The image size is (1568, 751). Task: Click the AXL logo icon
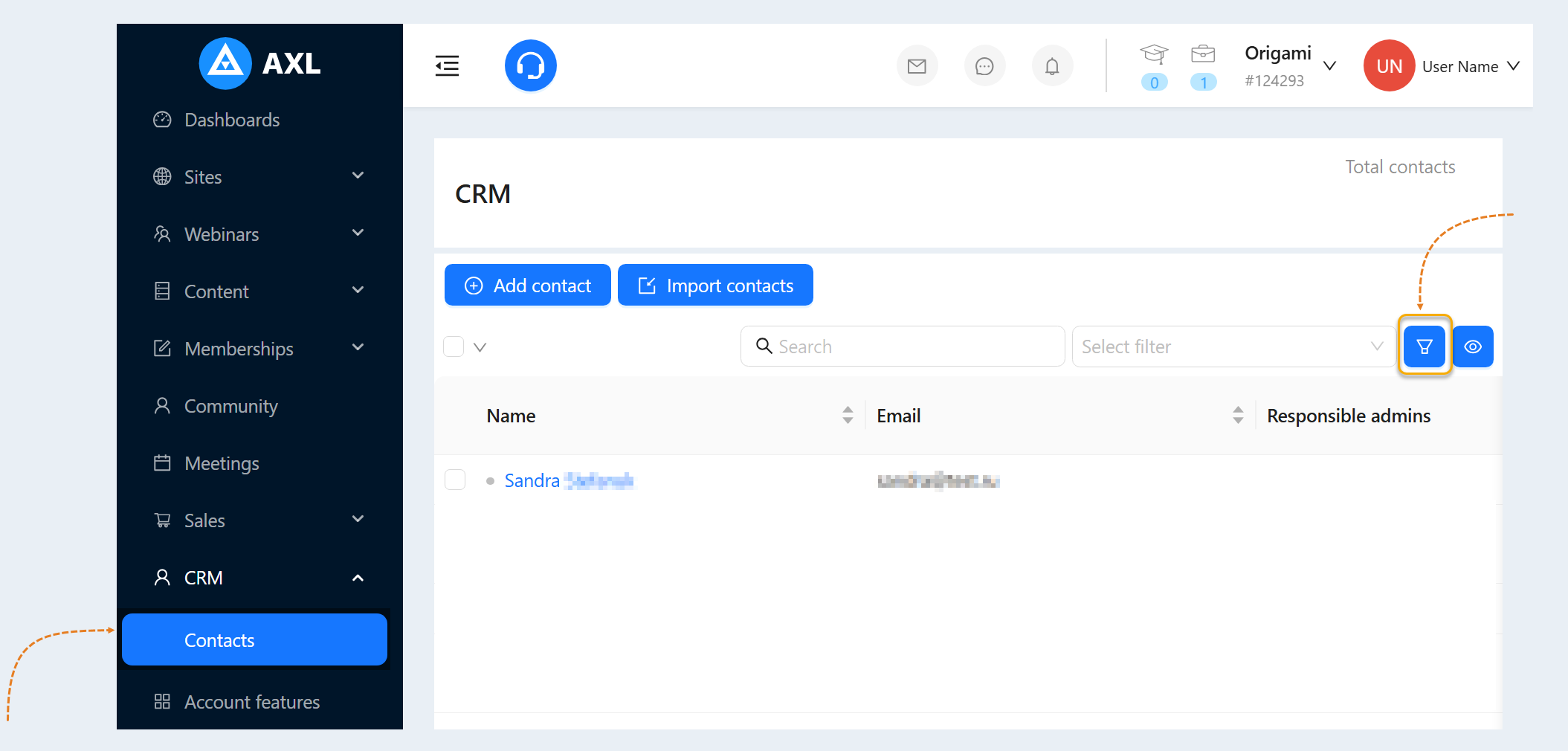click(x=225, y=63)
